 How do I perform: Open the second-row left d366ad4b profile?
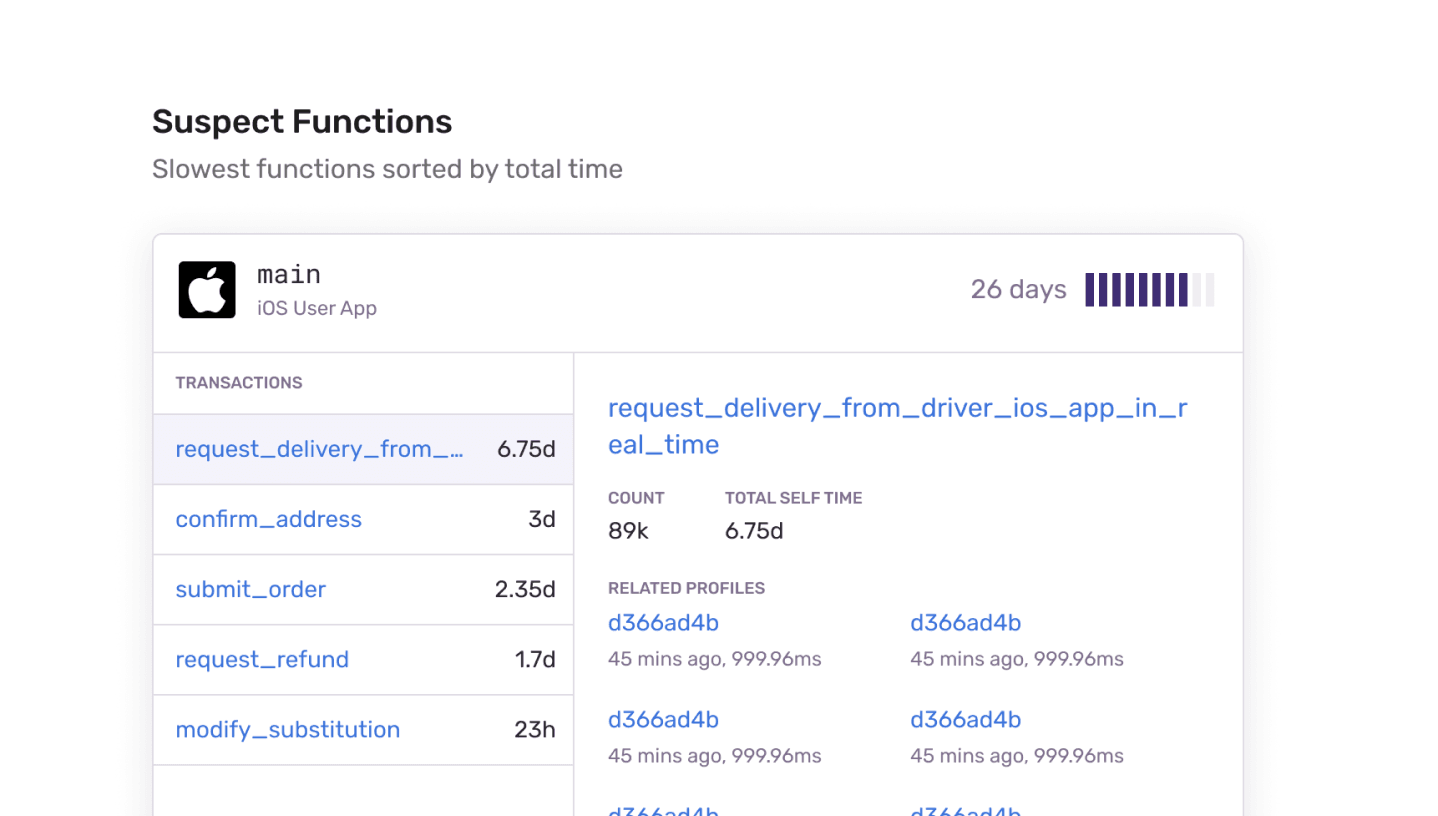tap(663, 719)
